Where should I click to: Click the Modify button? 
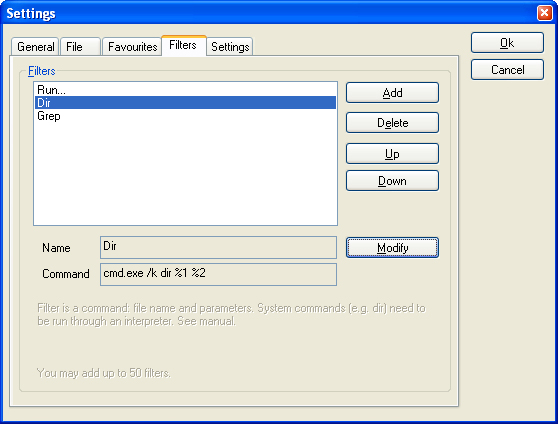(x=392, y=248)
